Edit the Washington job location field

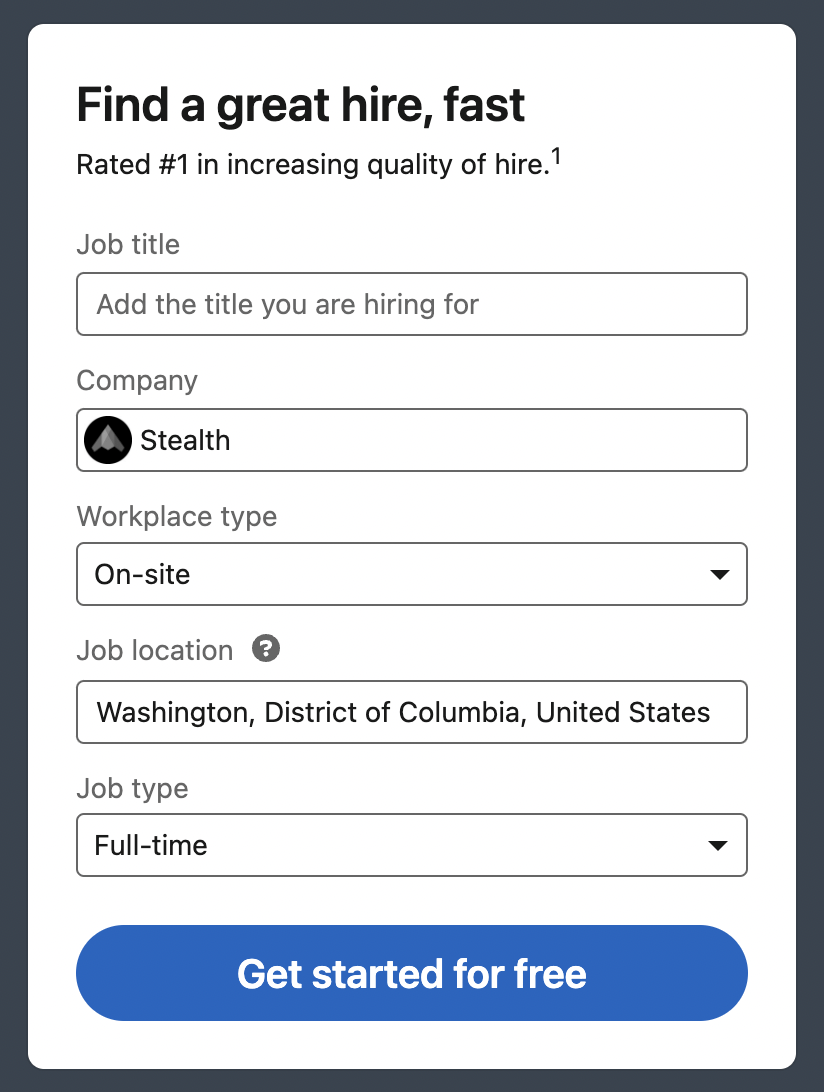[411, 712]
